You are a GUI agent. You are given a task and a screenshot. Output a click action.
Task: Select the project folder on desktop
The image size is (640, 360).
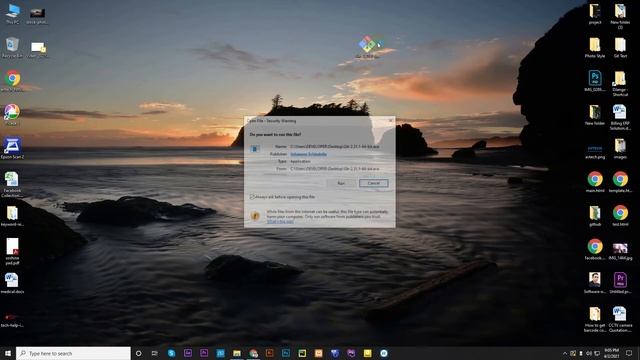pyautogui.click(x=595, y=14)
